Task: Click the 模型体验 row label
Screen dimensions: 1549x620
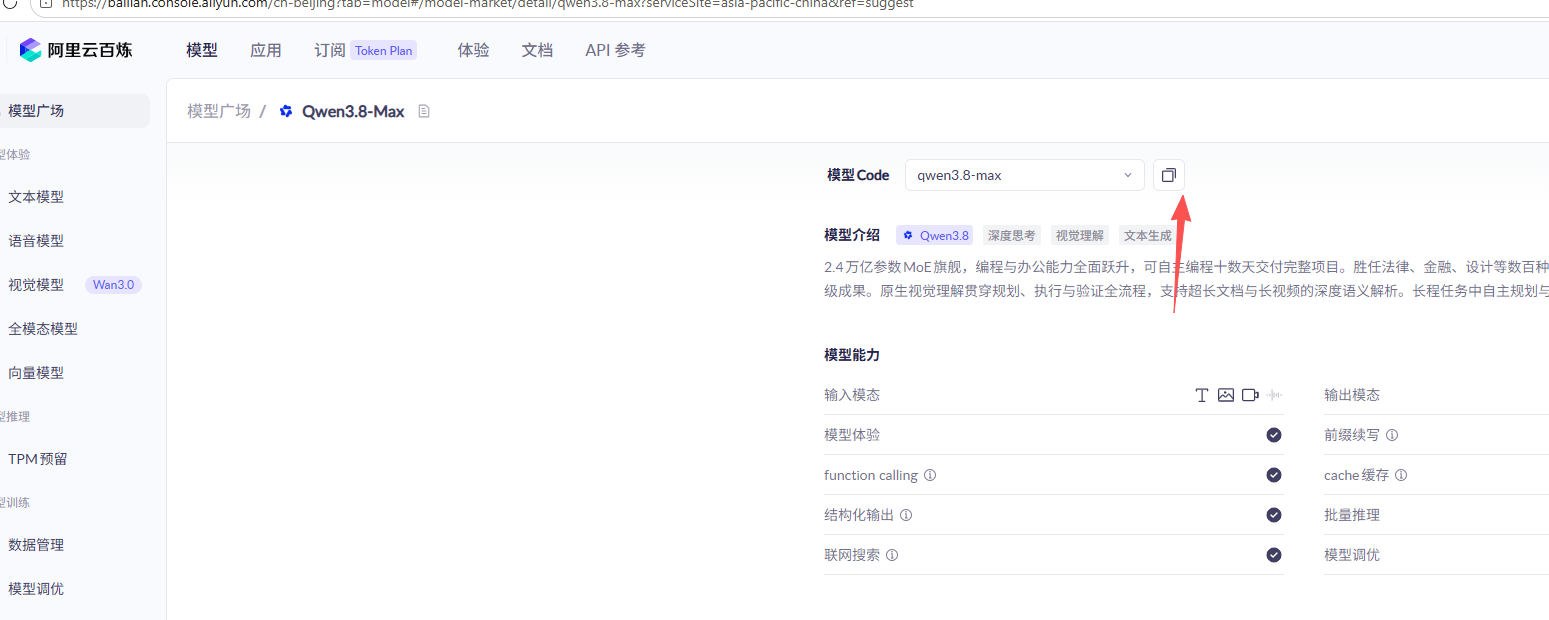Action: click(852, 435)
